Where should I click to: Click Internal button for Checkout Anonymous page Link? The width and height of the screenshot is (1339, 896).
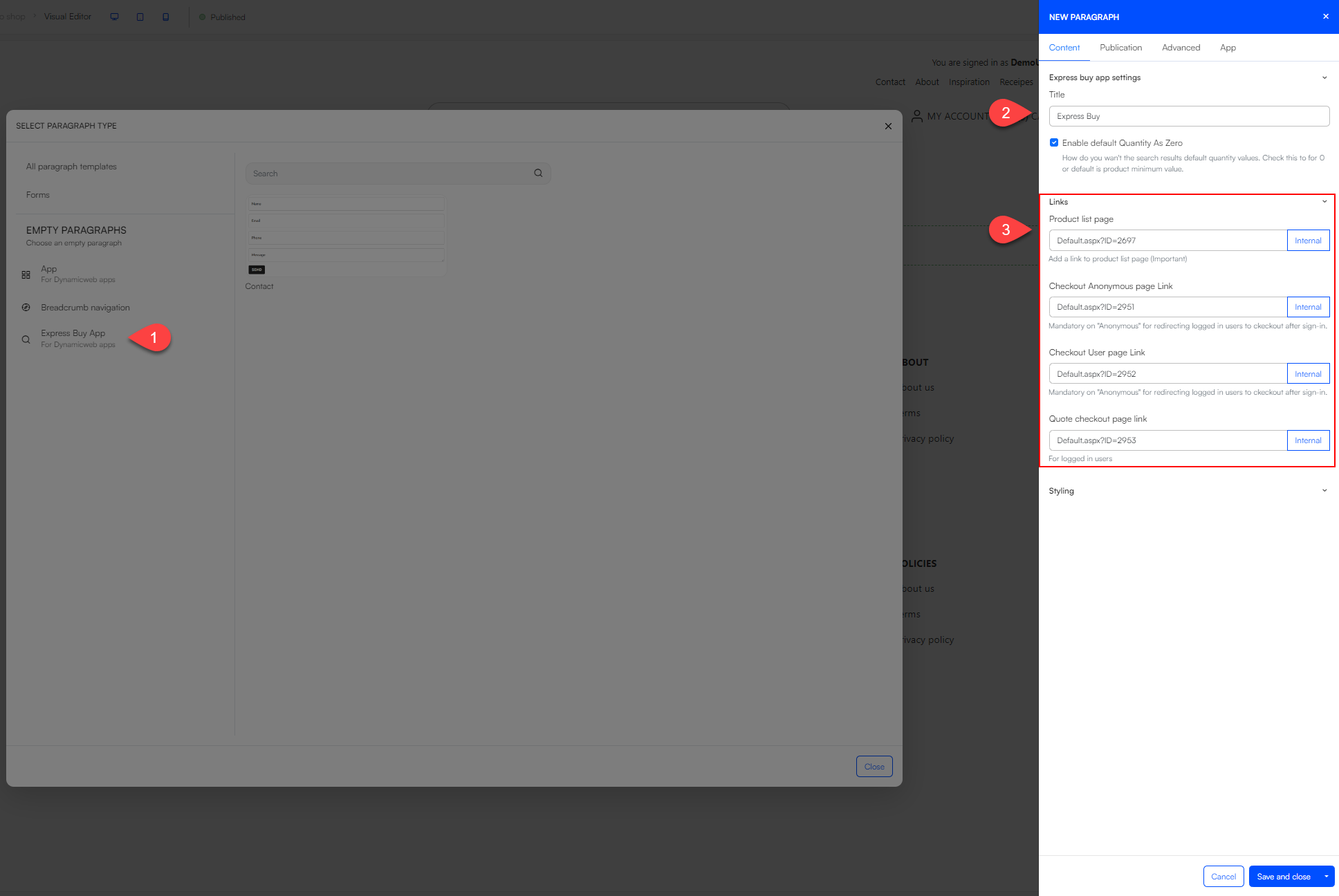coord(1308,307)
